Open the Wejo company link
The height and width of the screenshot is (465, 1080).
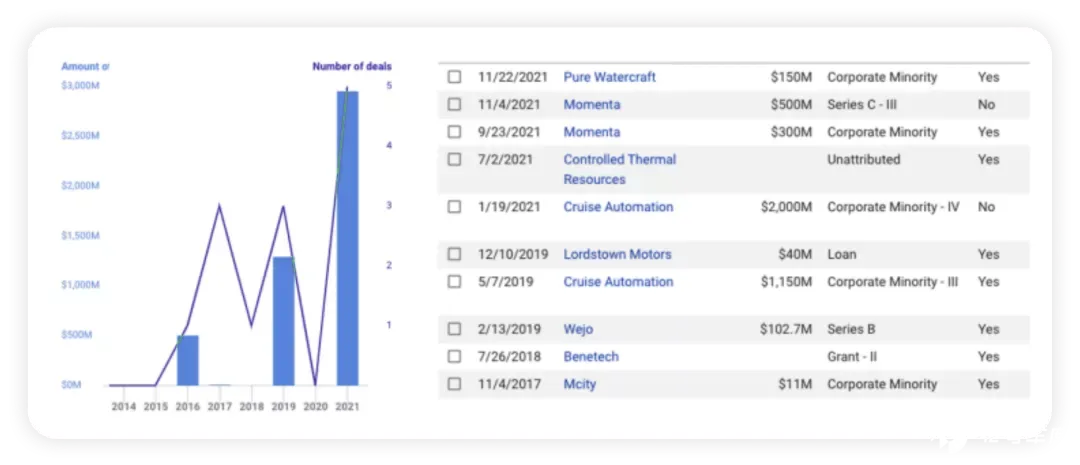coord(578,329)
